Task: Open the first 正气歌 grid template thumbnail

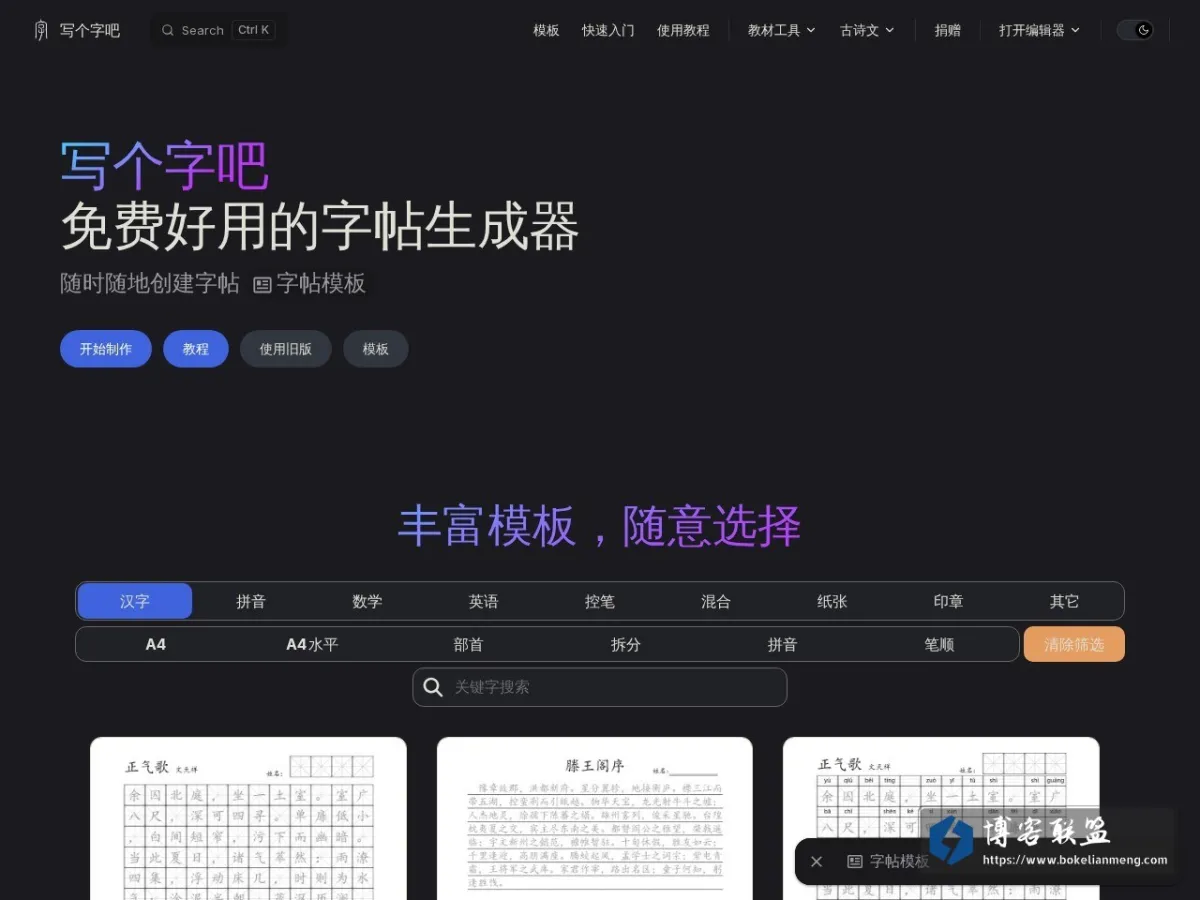Action: click(x=248, y=819)
